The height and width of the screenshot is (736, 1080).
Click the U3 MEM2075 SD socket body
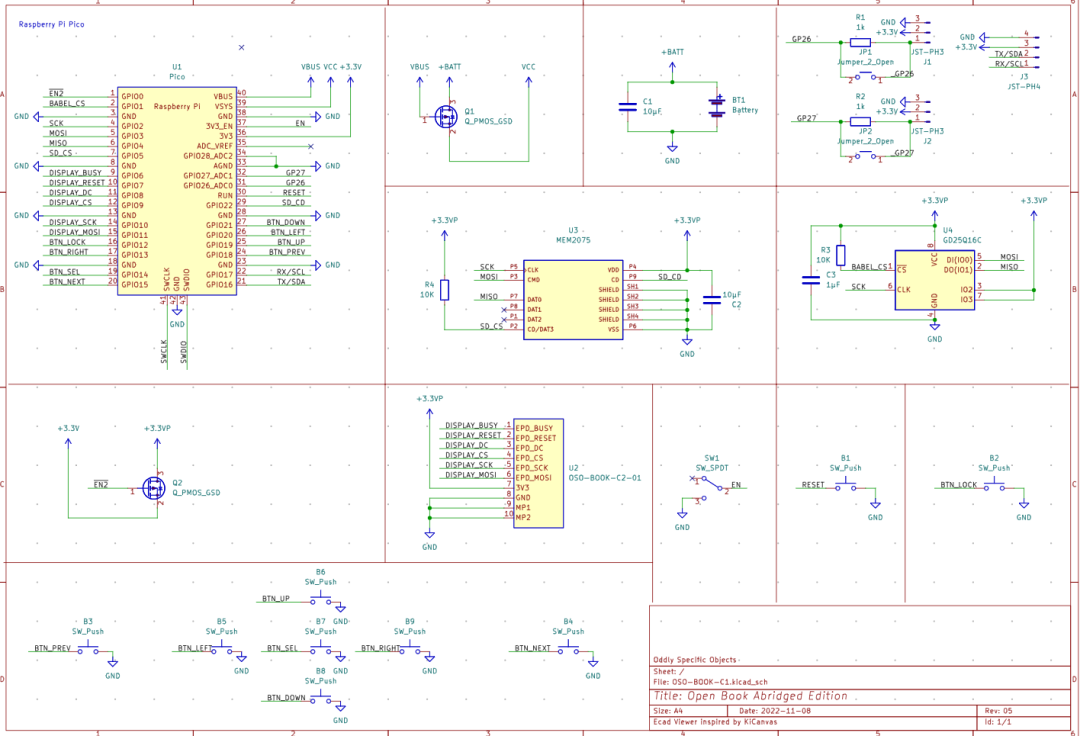point(573,299)
